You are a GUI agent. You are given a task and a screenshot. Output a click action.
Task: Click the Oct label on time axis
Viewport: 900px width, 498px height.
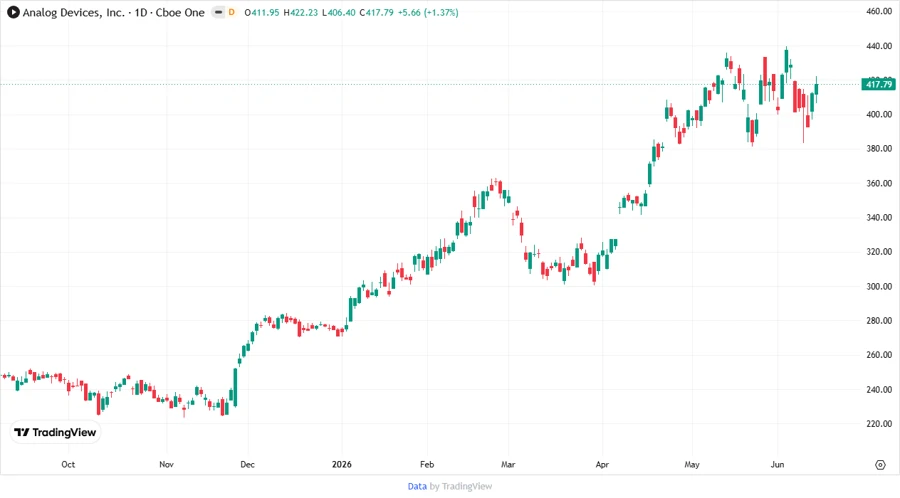click(68, 464)
